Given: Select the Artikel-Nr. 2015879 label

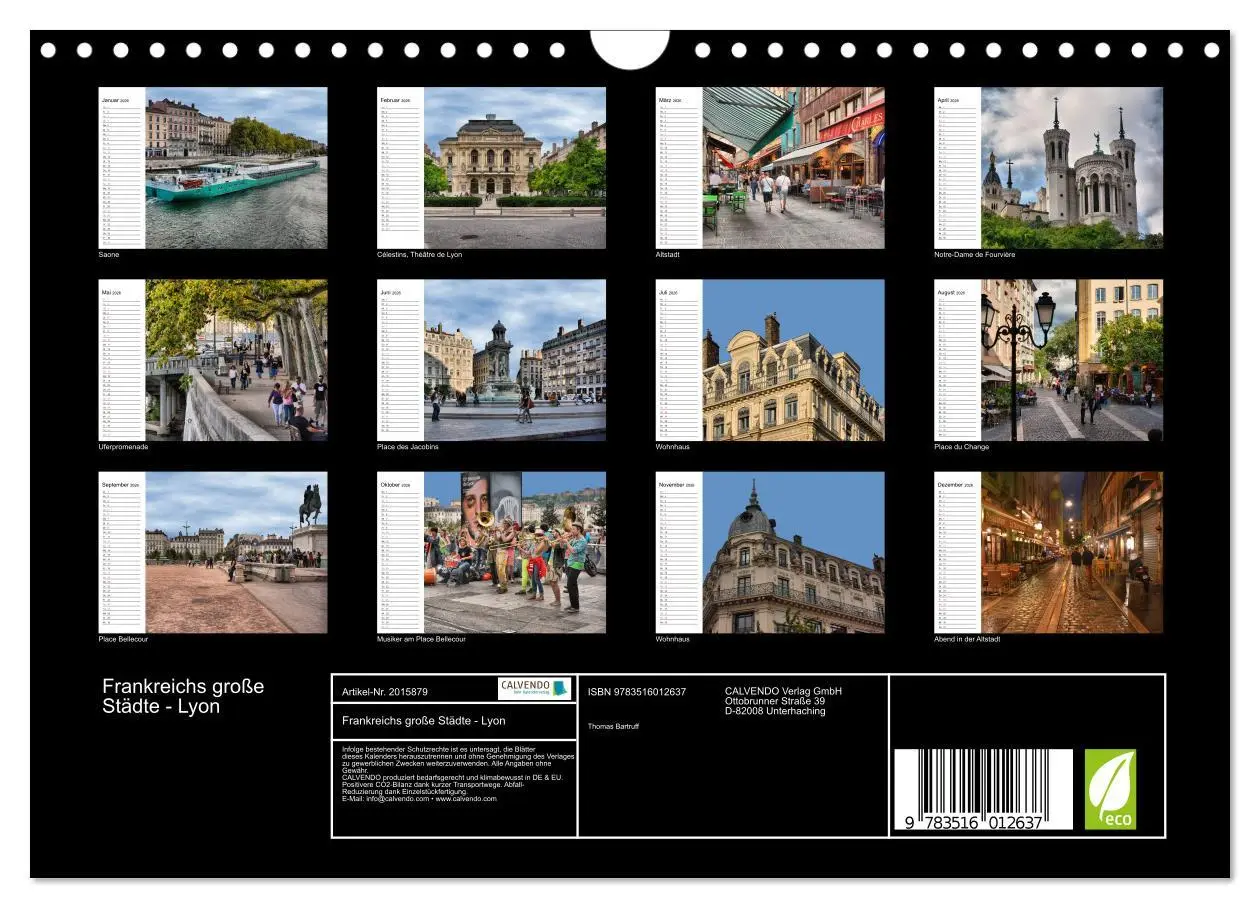Looking at the screenshot, I should [383, 692].
